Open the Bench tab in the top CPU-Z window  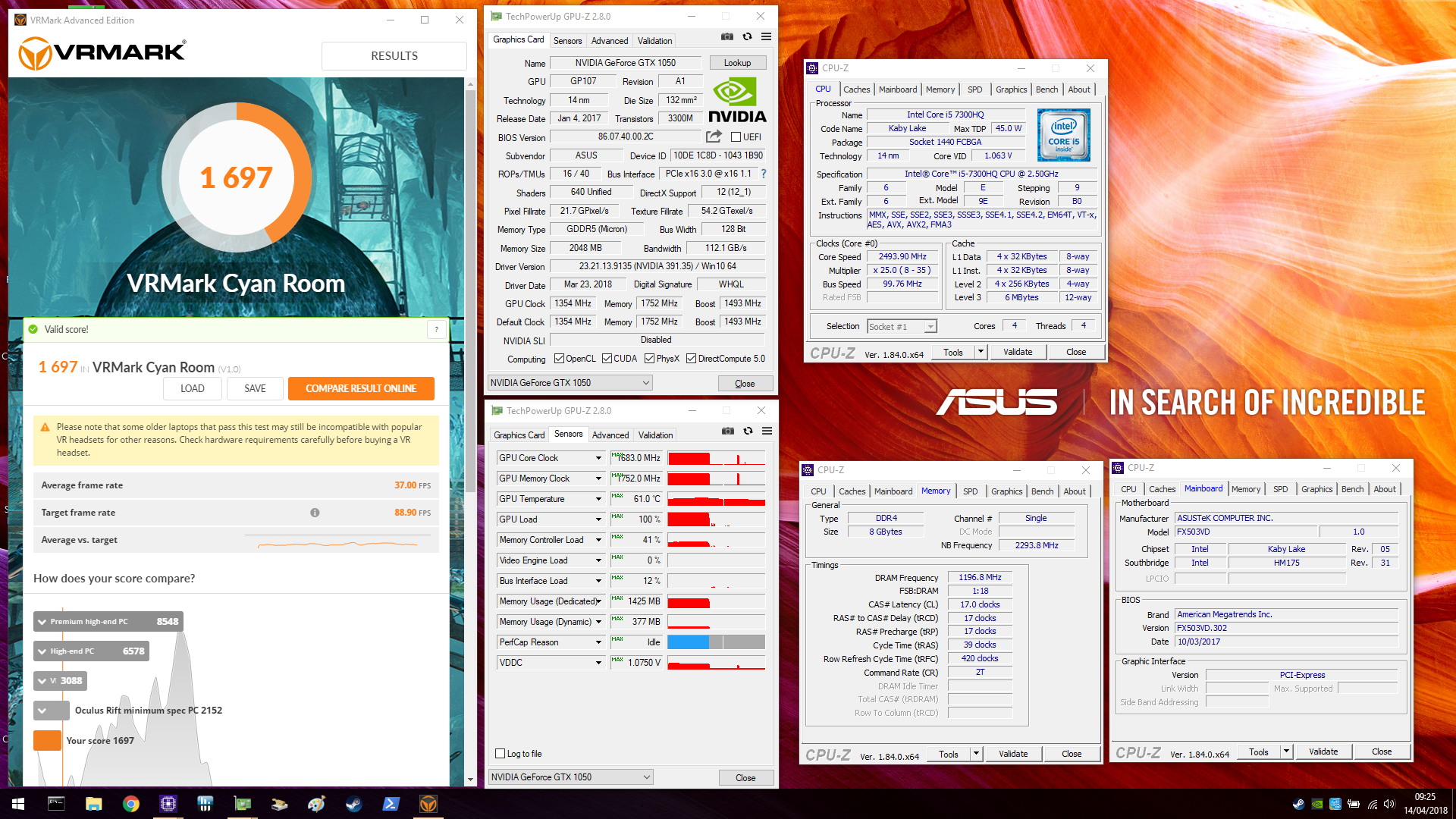point(1046,89)
